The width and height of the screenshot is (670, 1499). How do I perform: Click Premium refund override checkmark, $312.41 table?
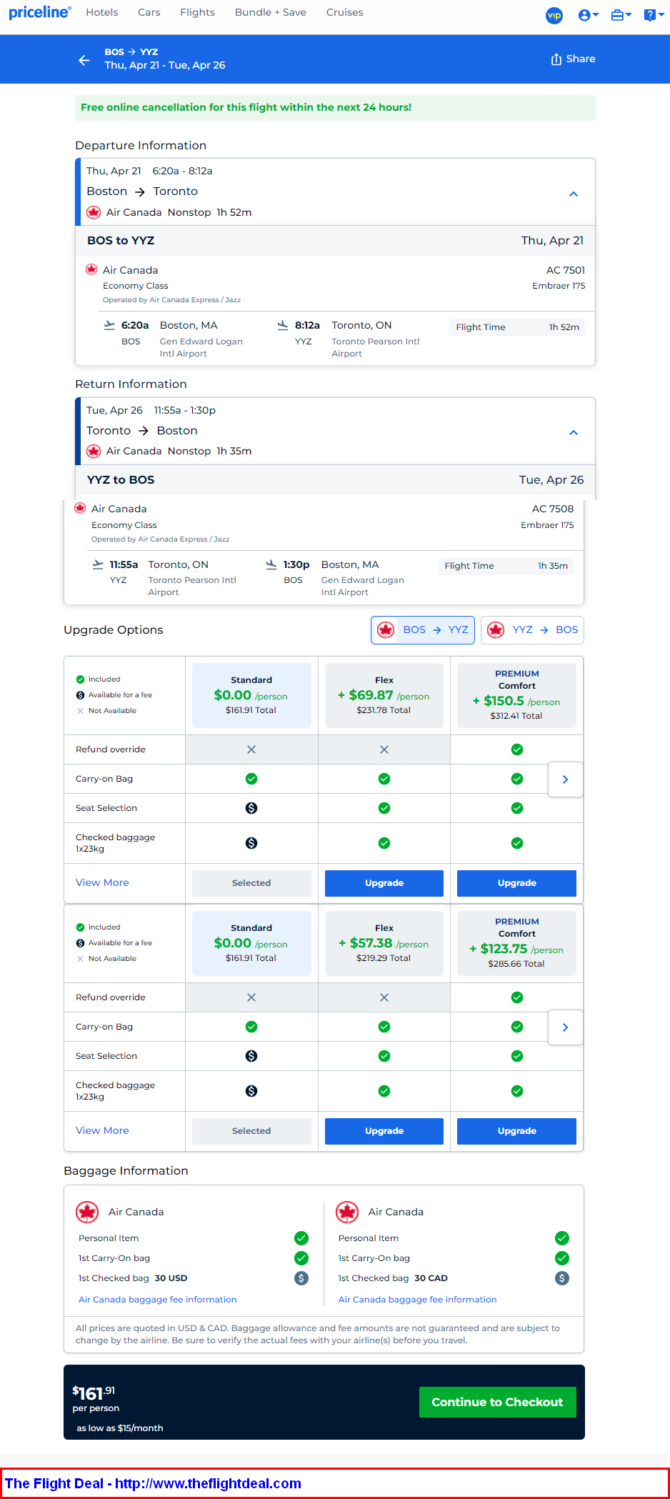coord(517,749)
